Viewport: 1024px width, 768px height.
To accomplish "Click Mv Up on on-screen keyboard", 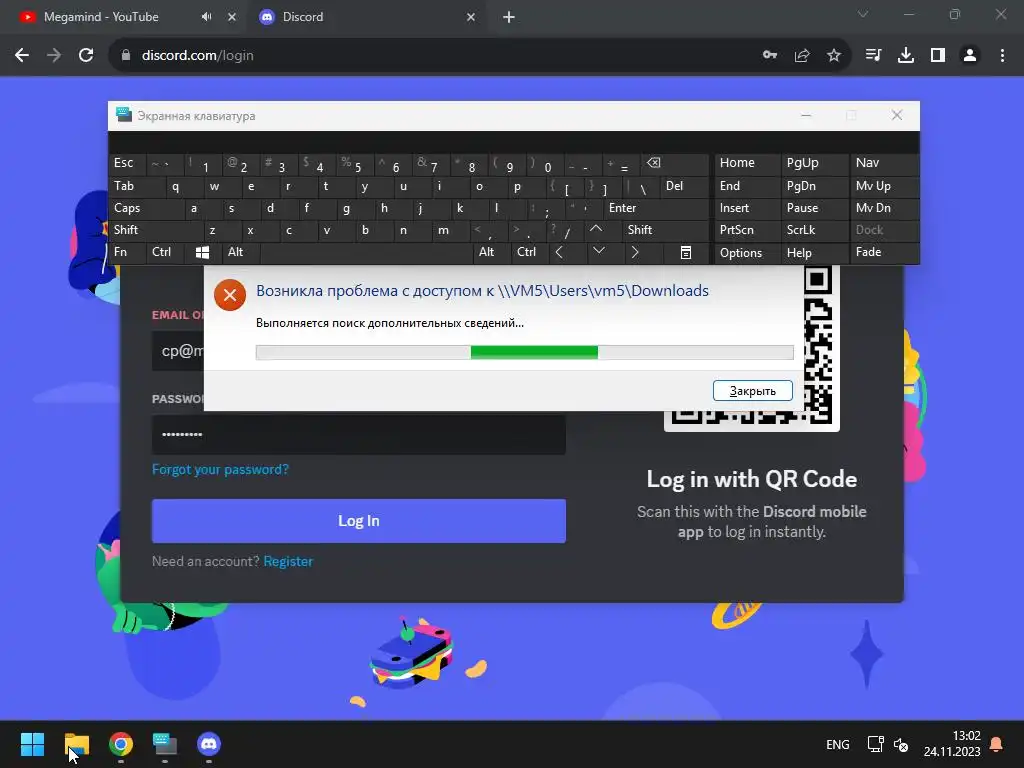I will [884, 186].
